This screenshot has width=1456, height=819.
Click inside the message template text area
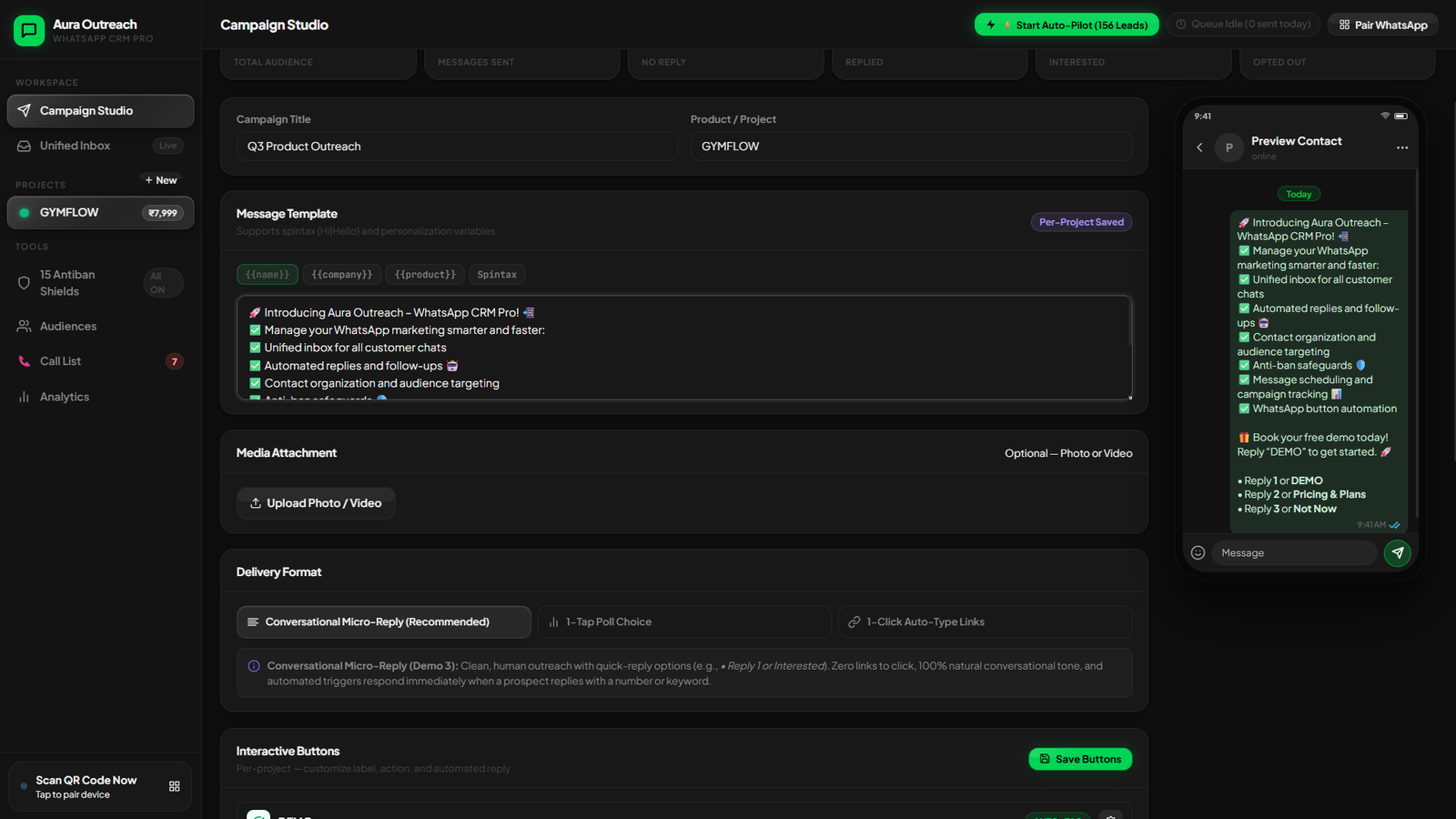tap(684, 348)
